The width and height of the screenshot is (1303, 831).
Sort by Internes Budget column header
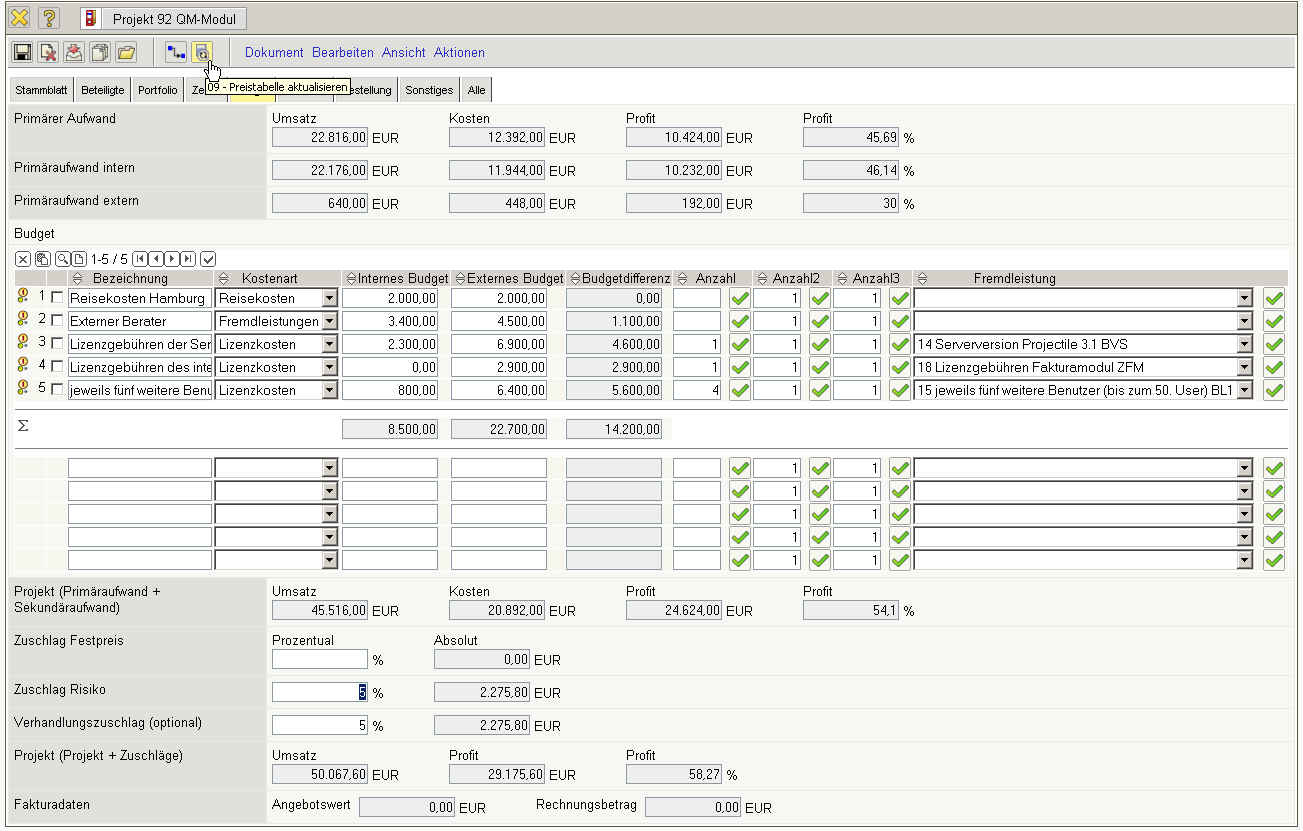pyautogui.click(x=397, y=278)
